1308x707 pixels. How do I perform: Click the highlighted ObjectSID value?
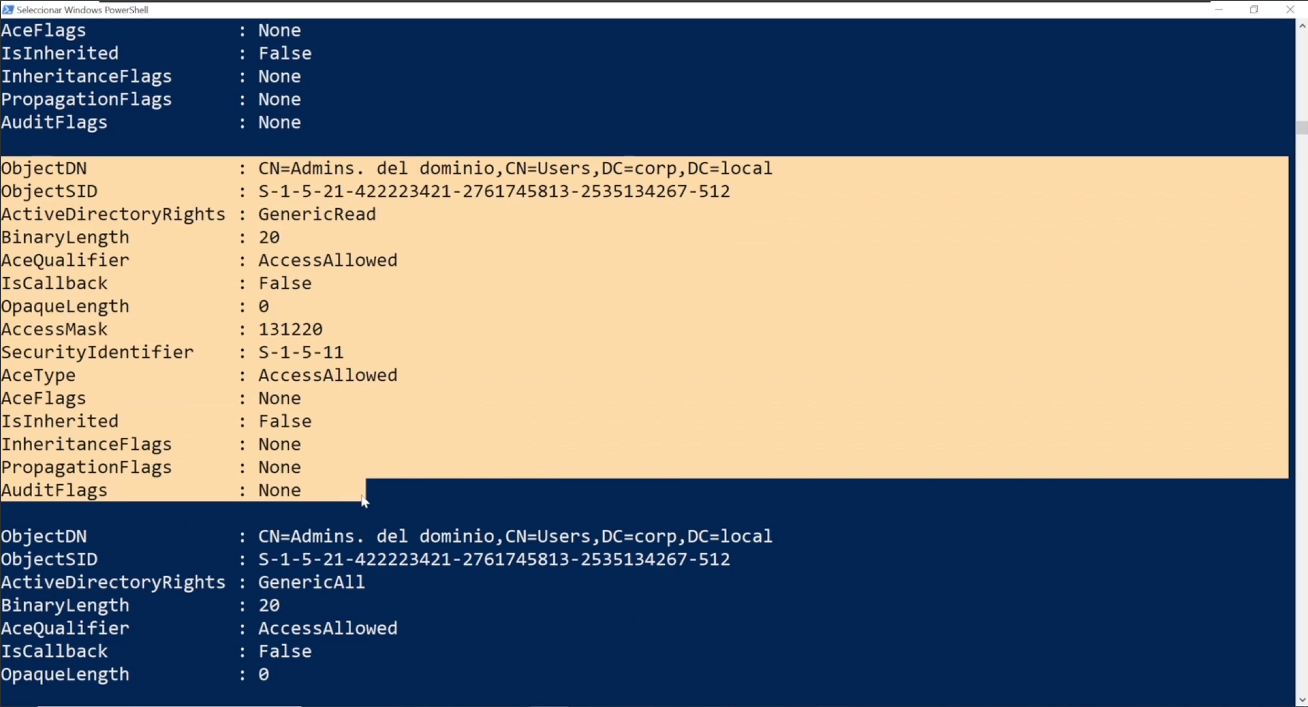pyautogui.click(x=494, y=191)
